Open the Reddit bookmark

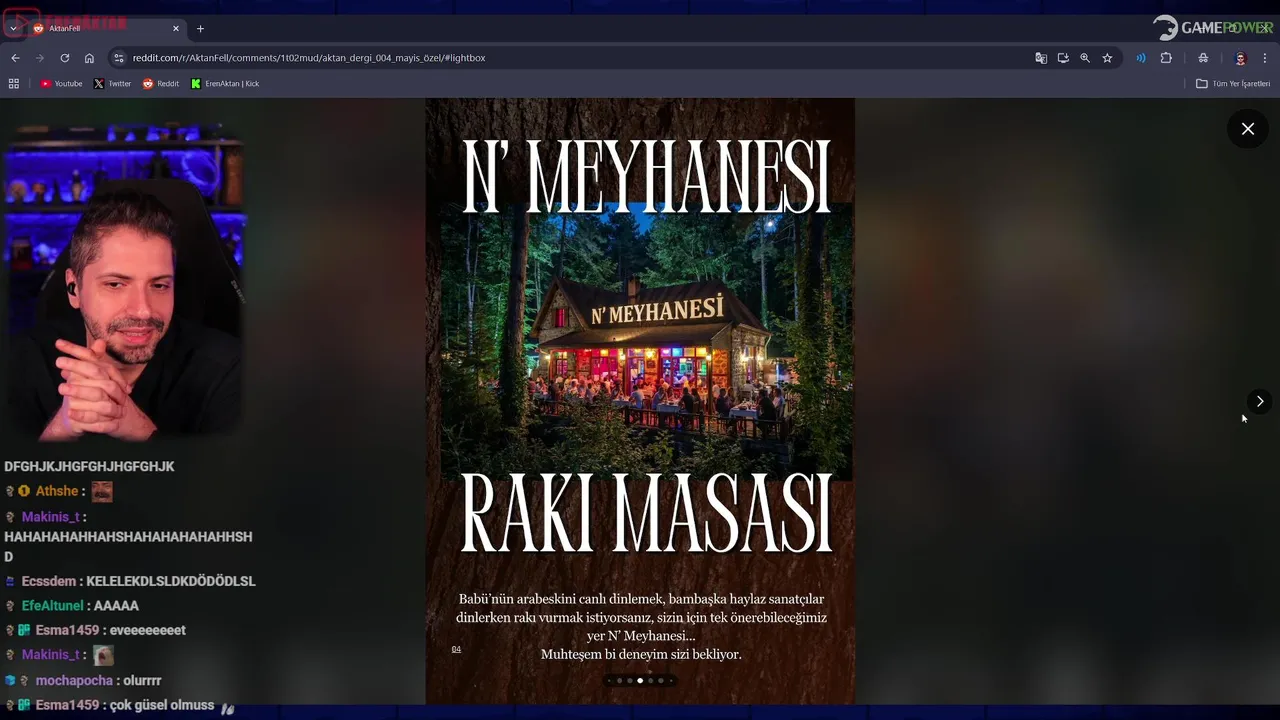pyautogui.click(x=161, y=84)
